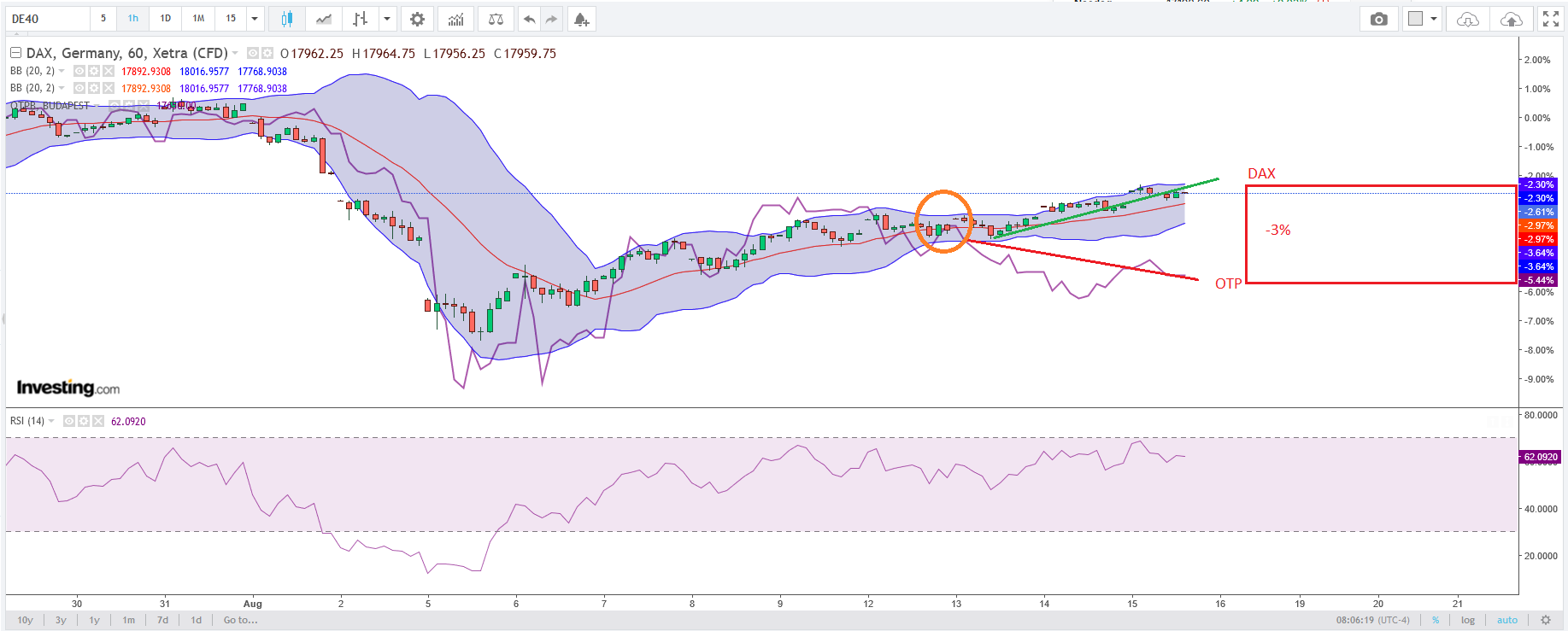Select the 1D interval tab
1568x631 pixels.
click(x=166, y=19)
